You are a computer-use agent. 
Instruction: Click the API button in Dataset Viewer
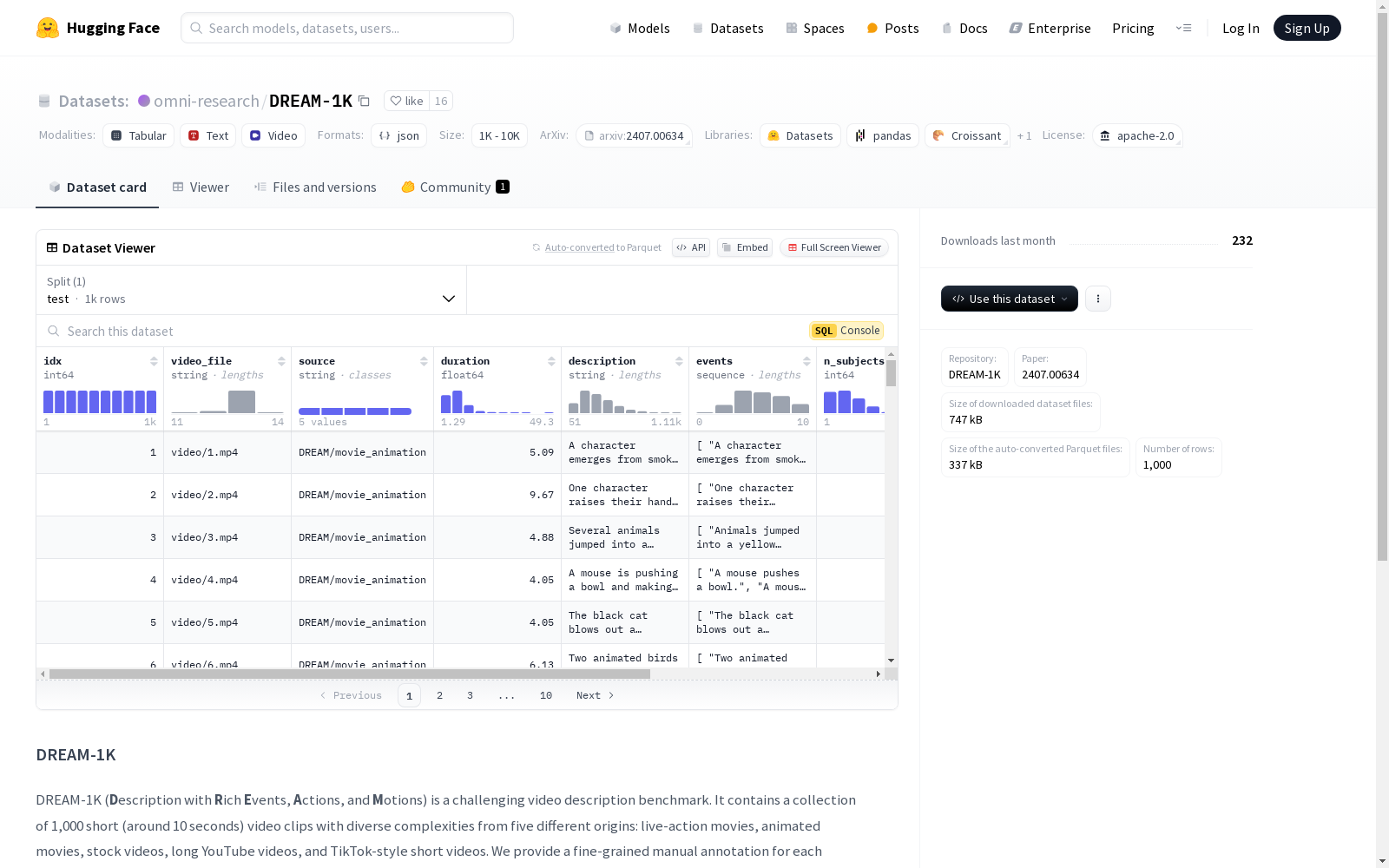pos(691,247)
